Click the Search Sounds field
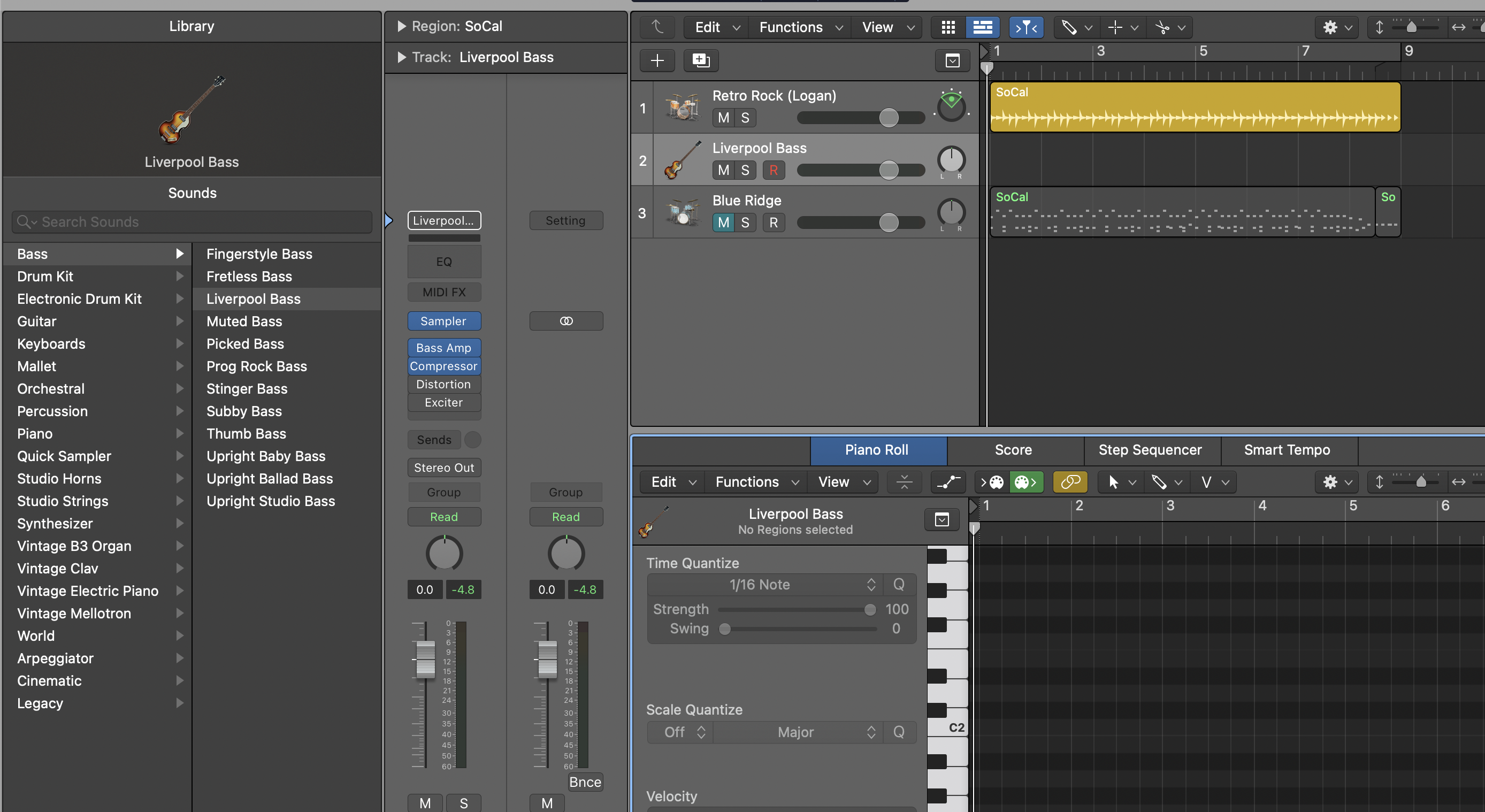The width and height of the screenshot is (1485, 812). (x=192, y=222)
